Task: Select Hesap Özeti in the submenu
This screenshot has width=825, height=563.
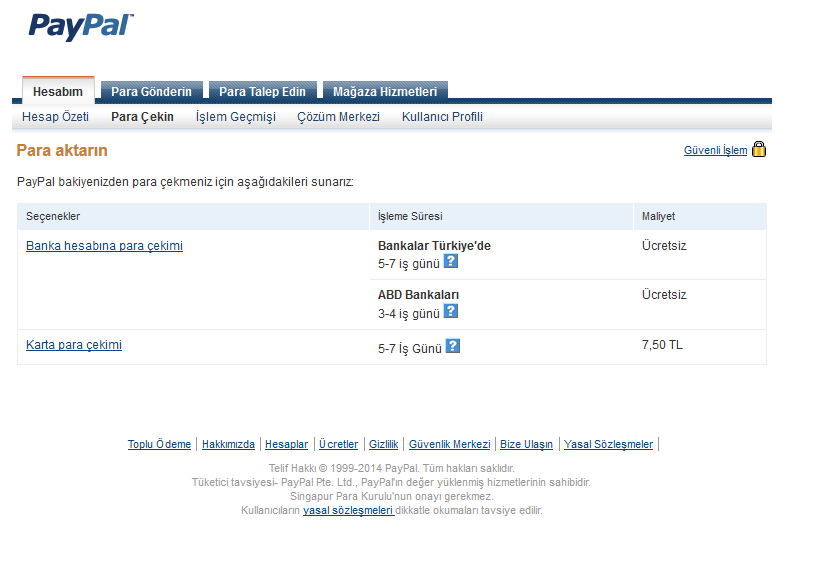Action: click(55, 117)
